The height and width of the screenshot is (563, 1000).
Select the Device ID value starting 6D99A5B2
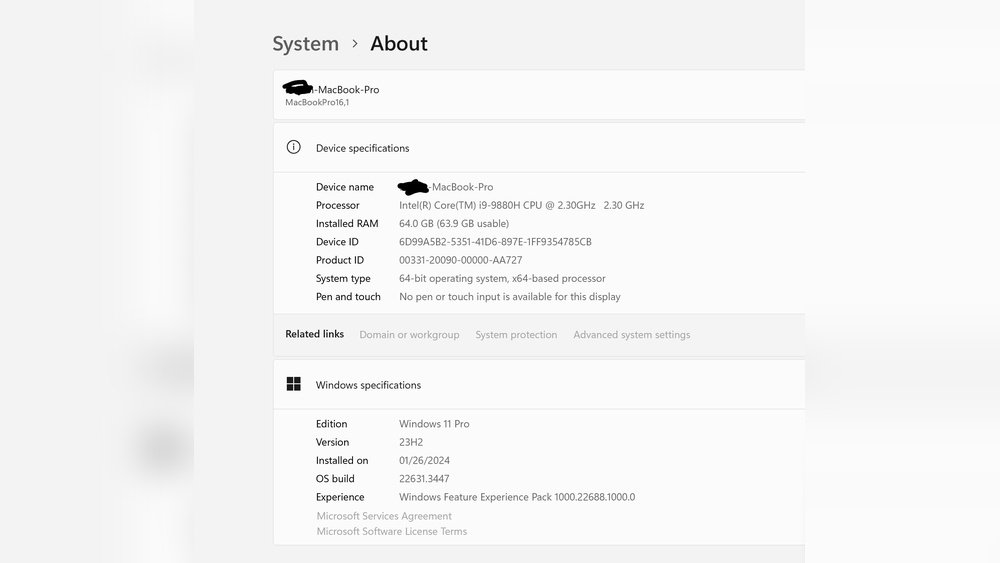pyautogui.click(x=495, y=242)
